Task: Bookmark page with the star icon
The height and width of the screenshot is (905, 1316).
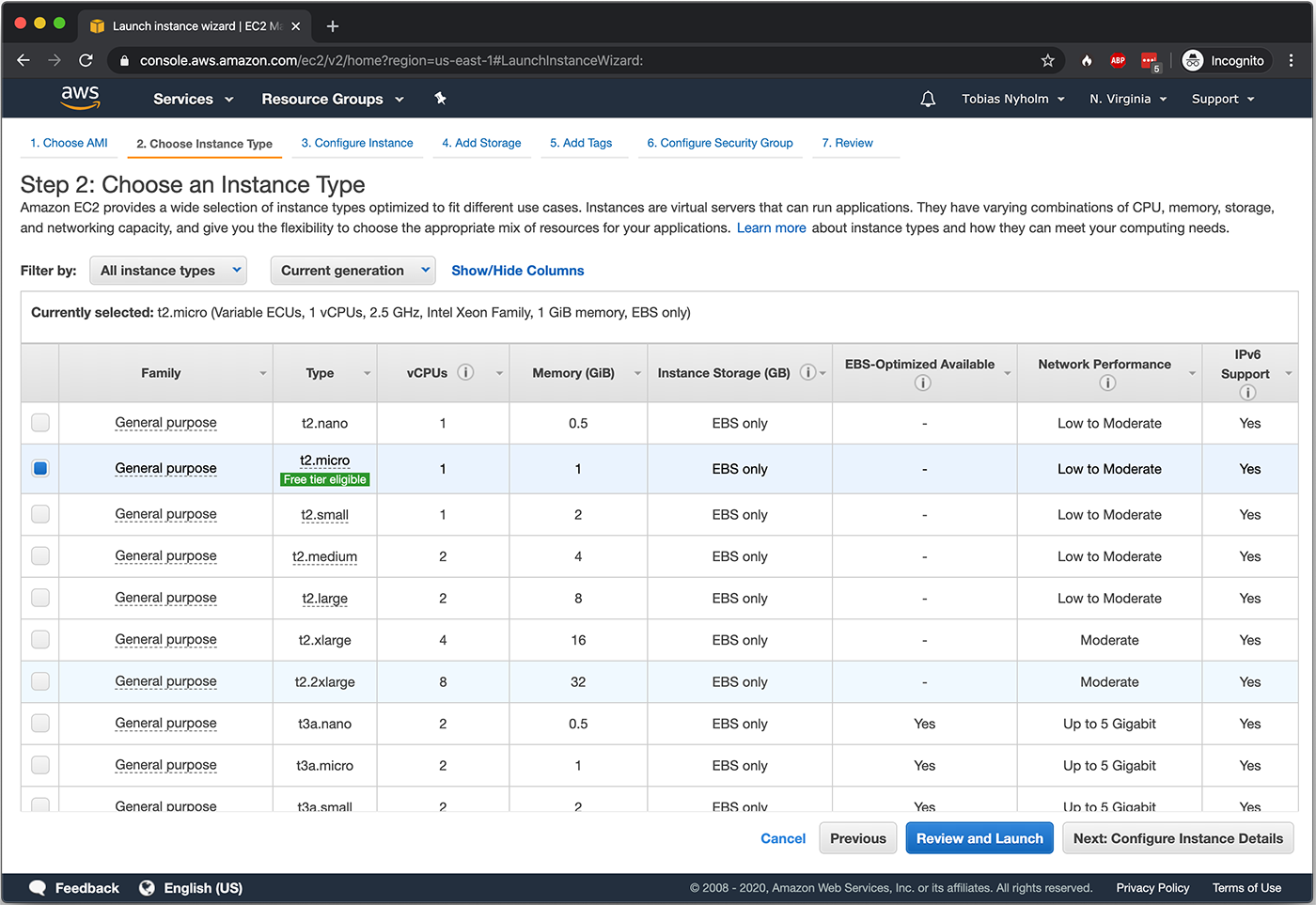Action: pyautogui.click(x=1047, y=60)
